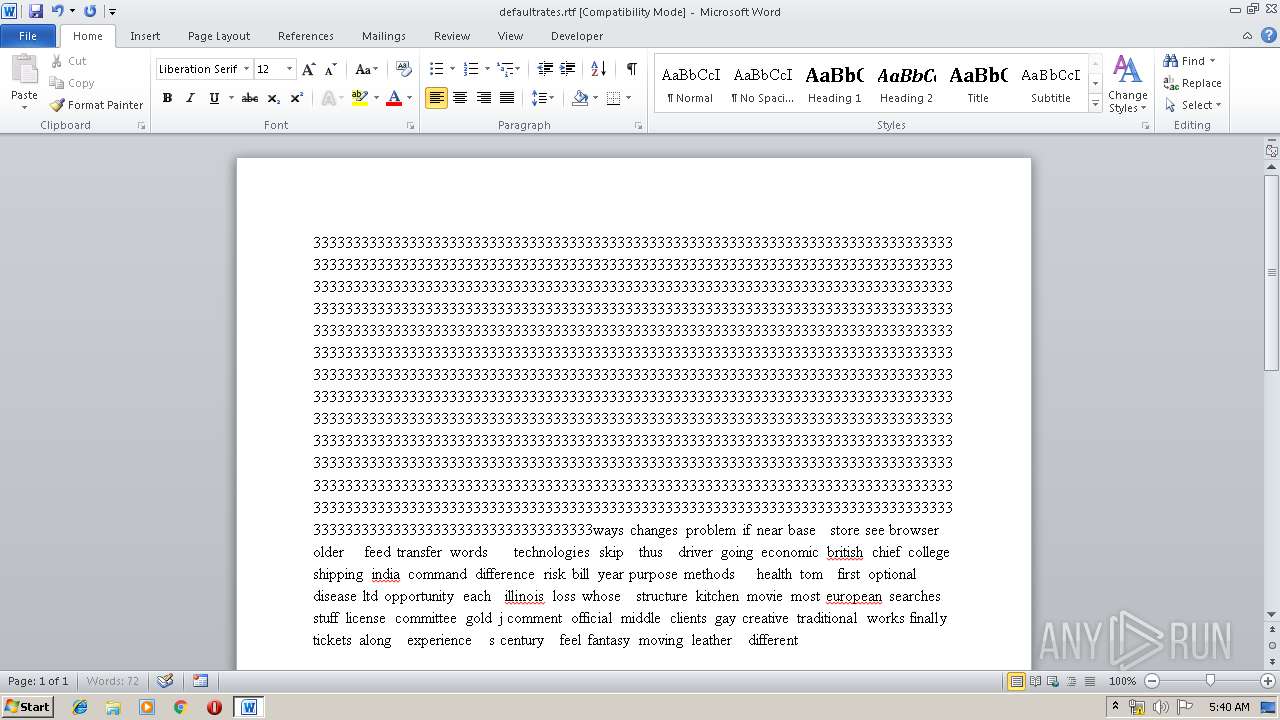Viewport: 1280px width, 720px height.
Task: Apply superscript formatting
Action: pyautogui.click(x=297, y=98)
